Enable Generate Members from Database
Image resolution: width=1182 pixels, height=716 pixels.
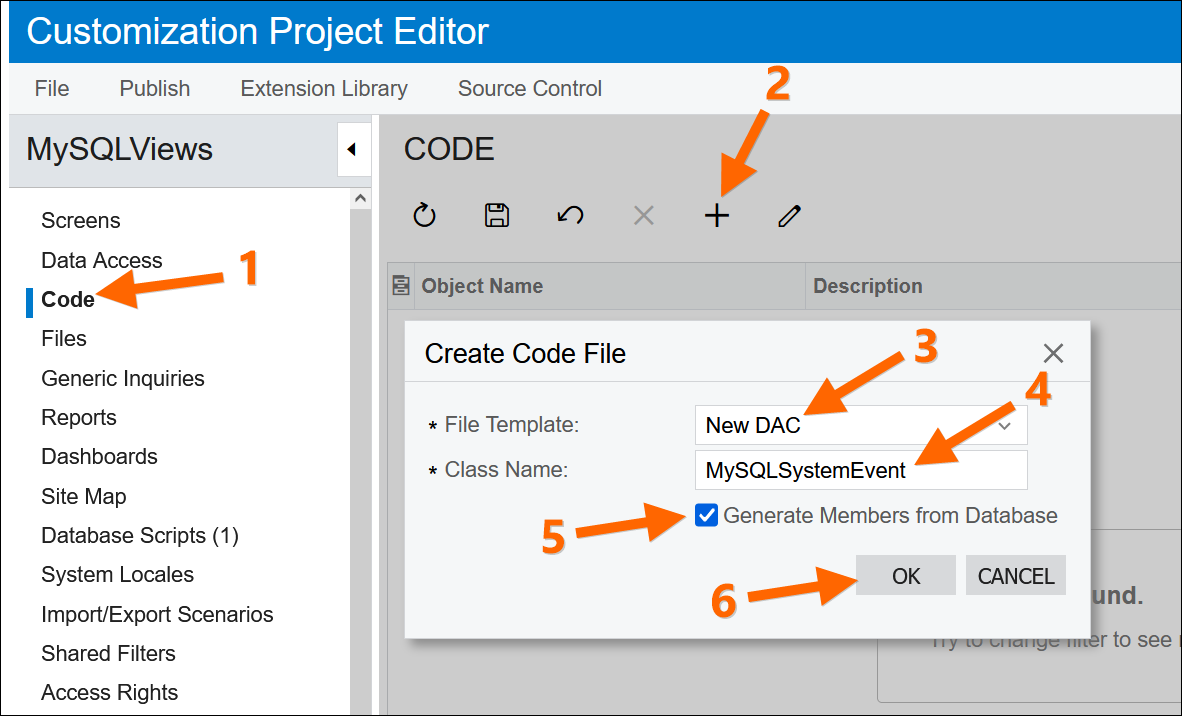(707, 515)
